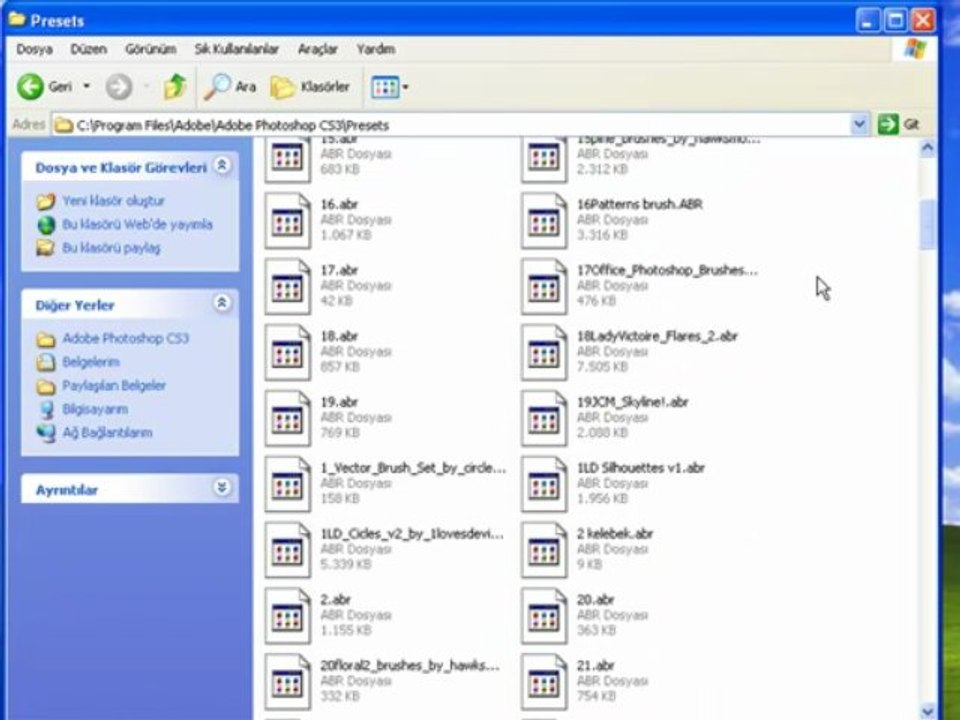The image size is (960, 720).
Task: Select the 16Patterns brush.ABR file icon
Action: click(544, 221)
